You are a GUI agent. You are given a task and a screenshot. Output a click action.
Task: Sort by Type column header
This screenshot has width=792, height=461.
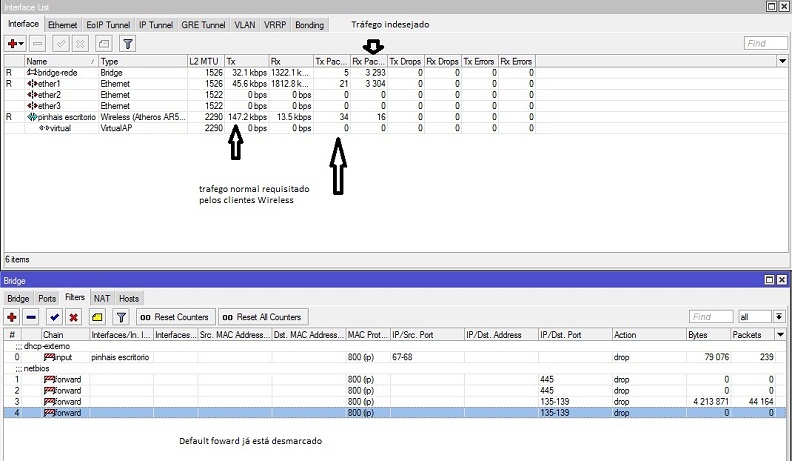coord(142,61)
